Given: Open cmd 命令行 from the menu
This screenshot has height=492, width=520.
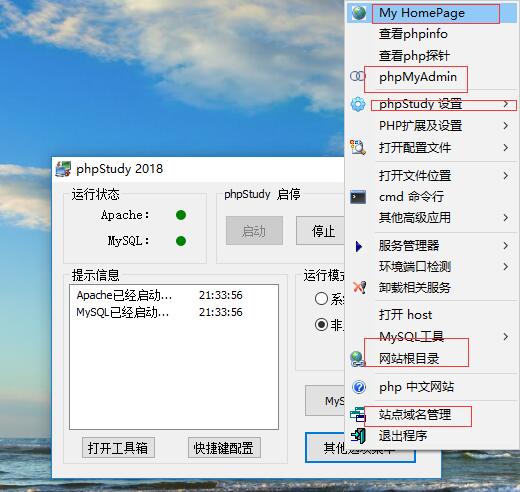Looking at the screenshot, I should point(432,197).
